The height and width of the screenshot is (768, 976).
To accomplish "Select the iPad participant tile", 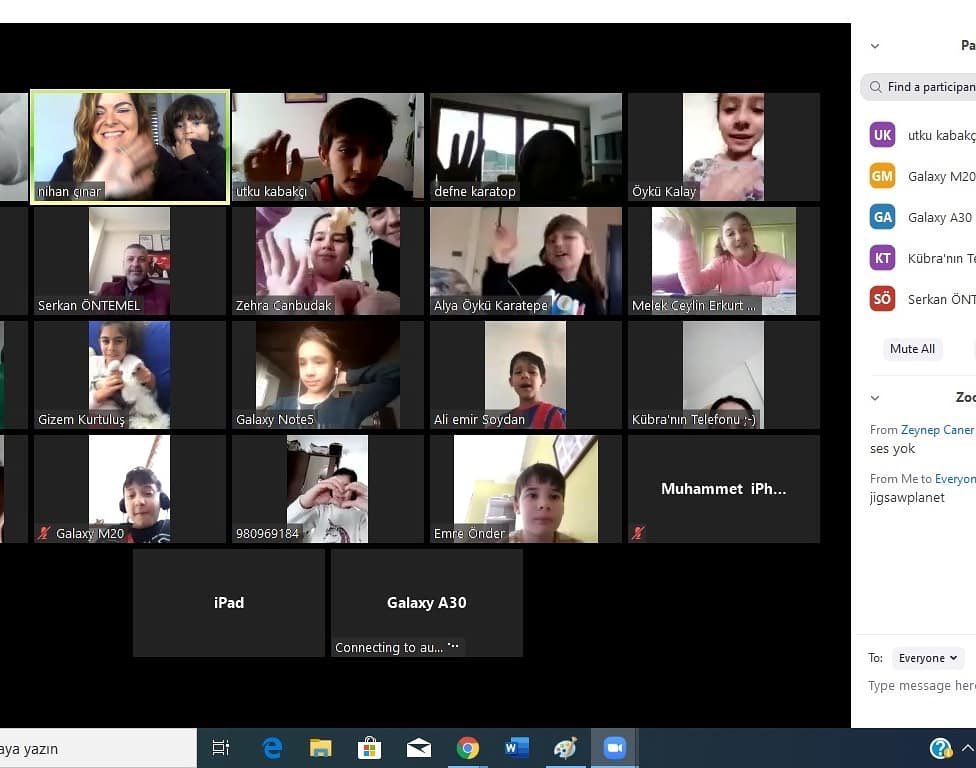I will (x=229, y=602).
